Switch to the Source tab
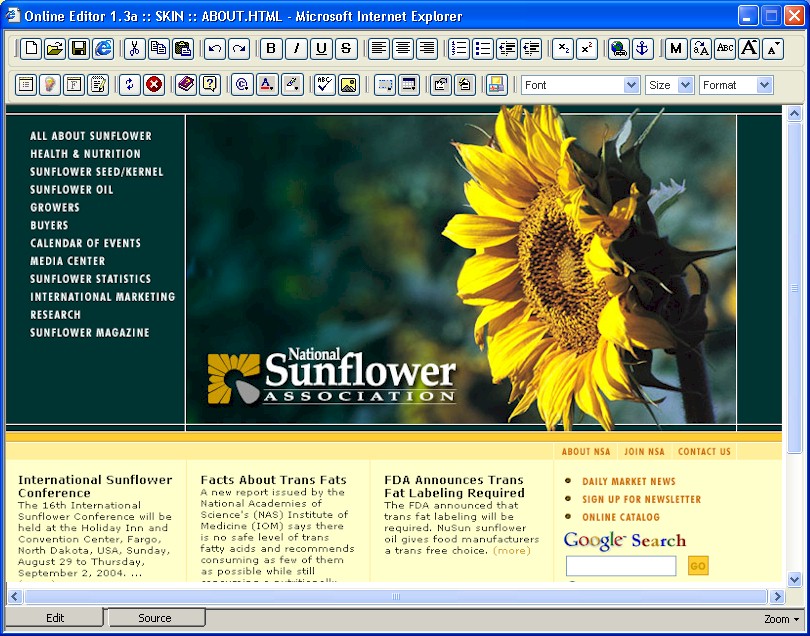Viewport: 810px width, 636px height. [155, 618]
